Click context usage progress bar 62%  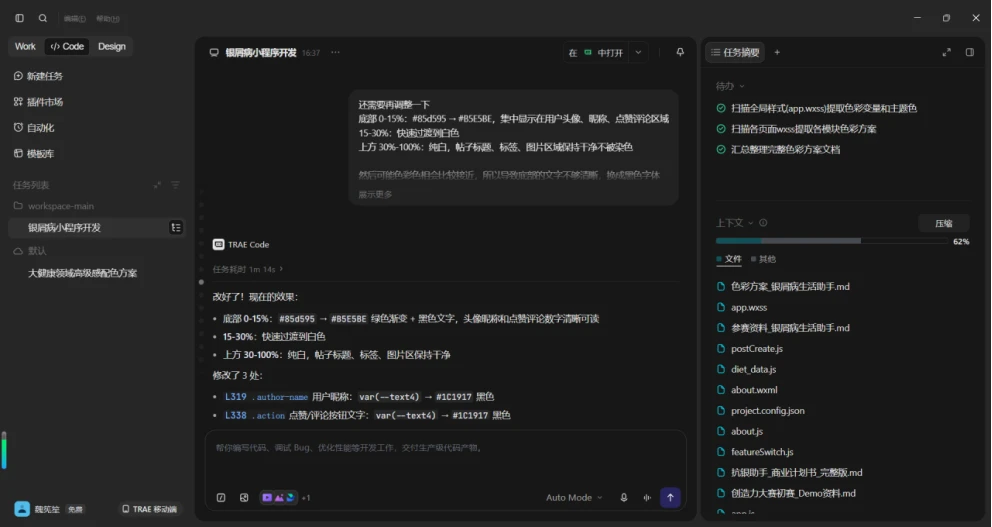(832, 241)
